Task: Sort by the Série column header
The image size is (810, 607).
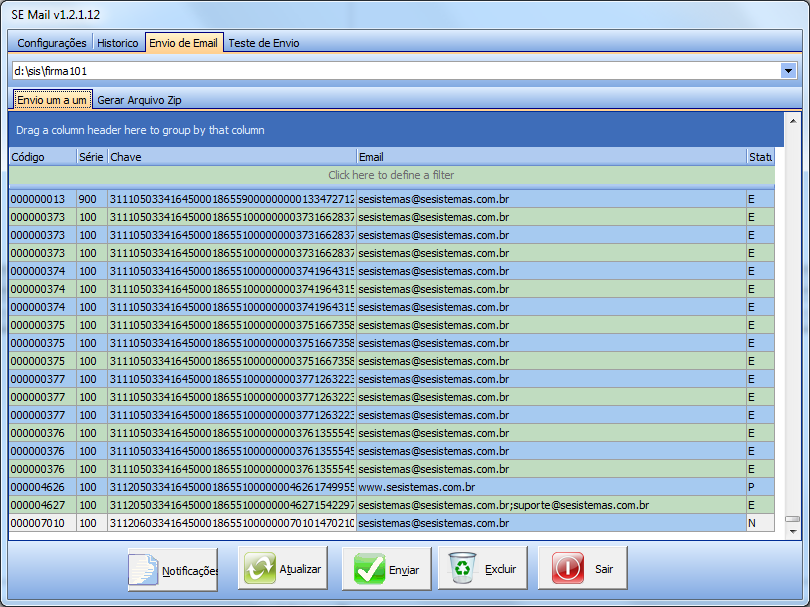Action: pyautogui.click(x=91, y=157)
